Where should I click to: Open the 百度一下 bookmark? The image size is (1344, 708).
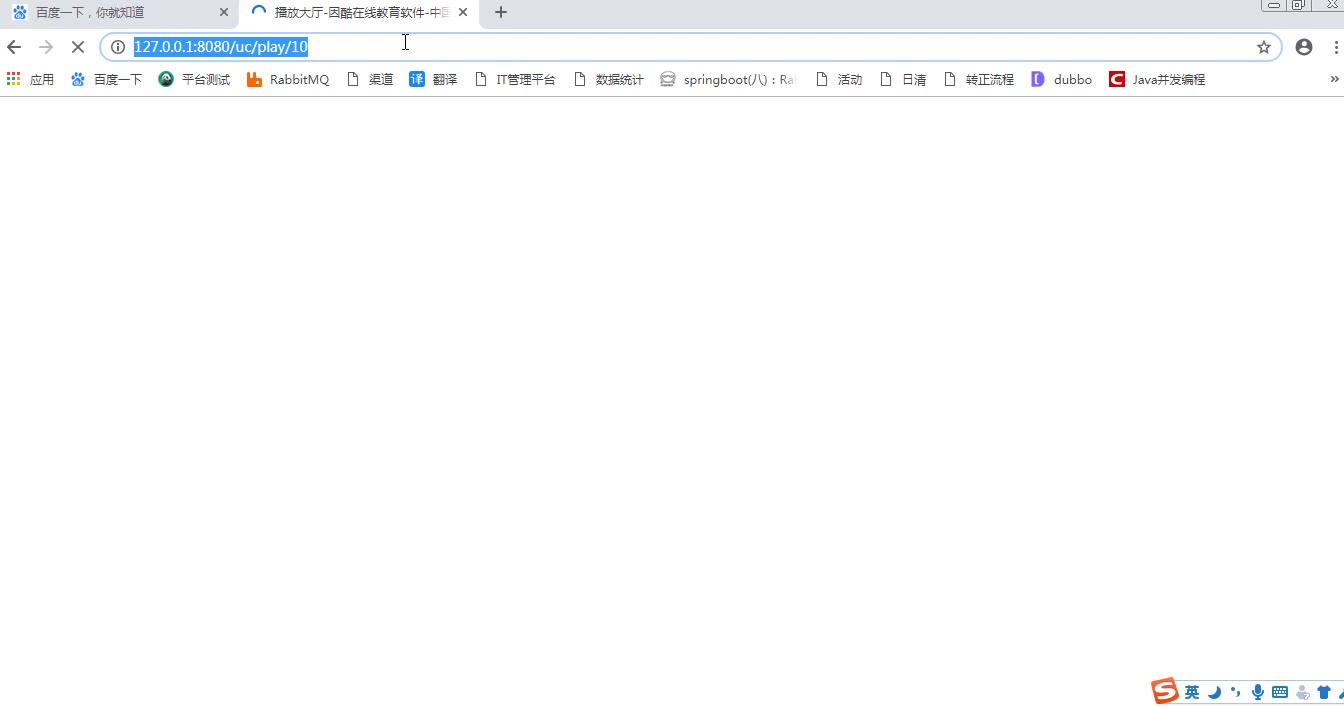click(x=107, y=79)
